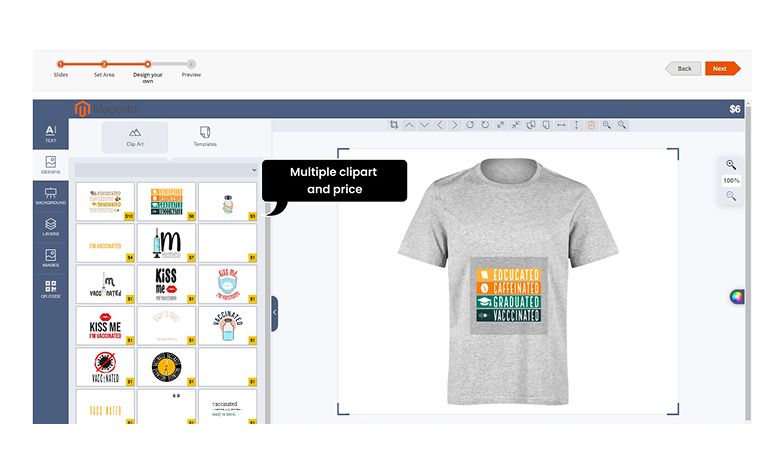Image resolution: width=782 pixels, height=473 pixels.
Task: Click the red delete icon in the toolbar
Action: [591, 125]
